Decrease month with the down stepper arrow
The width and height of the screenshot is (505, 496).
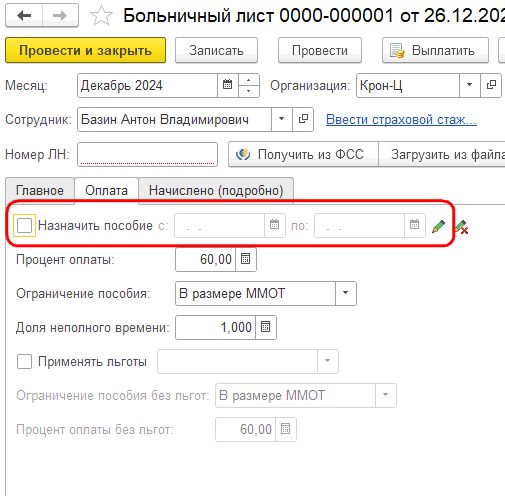coord(249,91)
